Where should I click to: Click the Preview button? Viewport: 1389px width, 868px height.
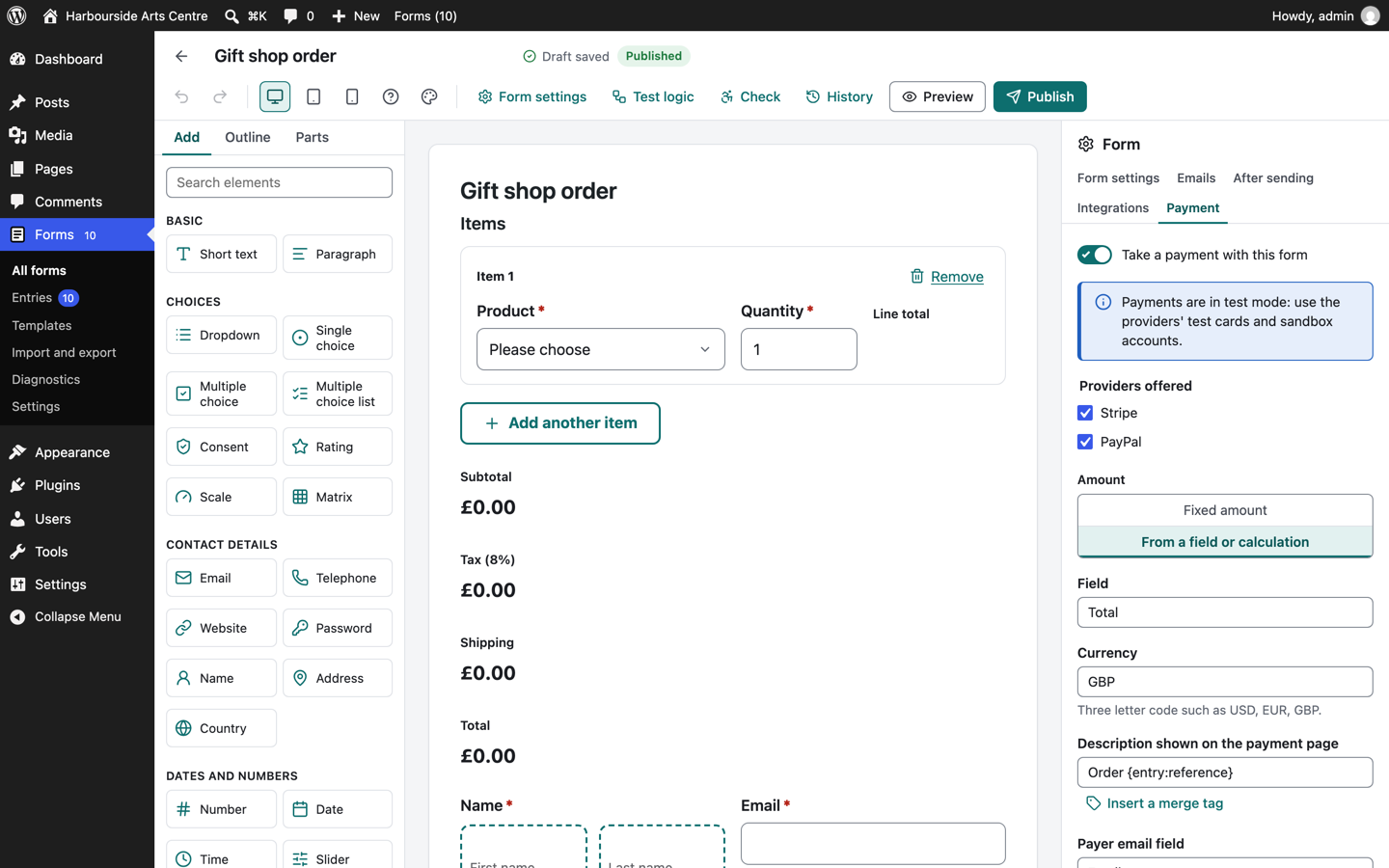tap(938, 96)
